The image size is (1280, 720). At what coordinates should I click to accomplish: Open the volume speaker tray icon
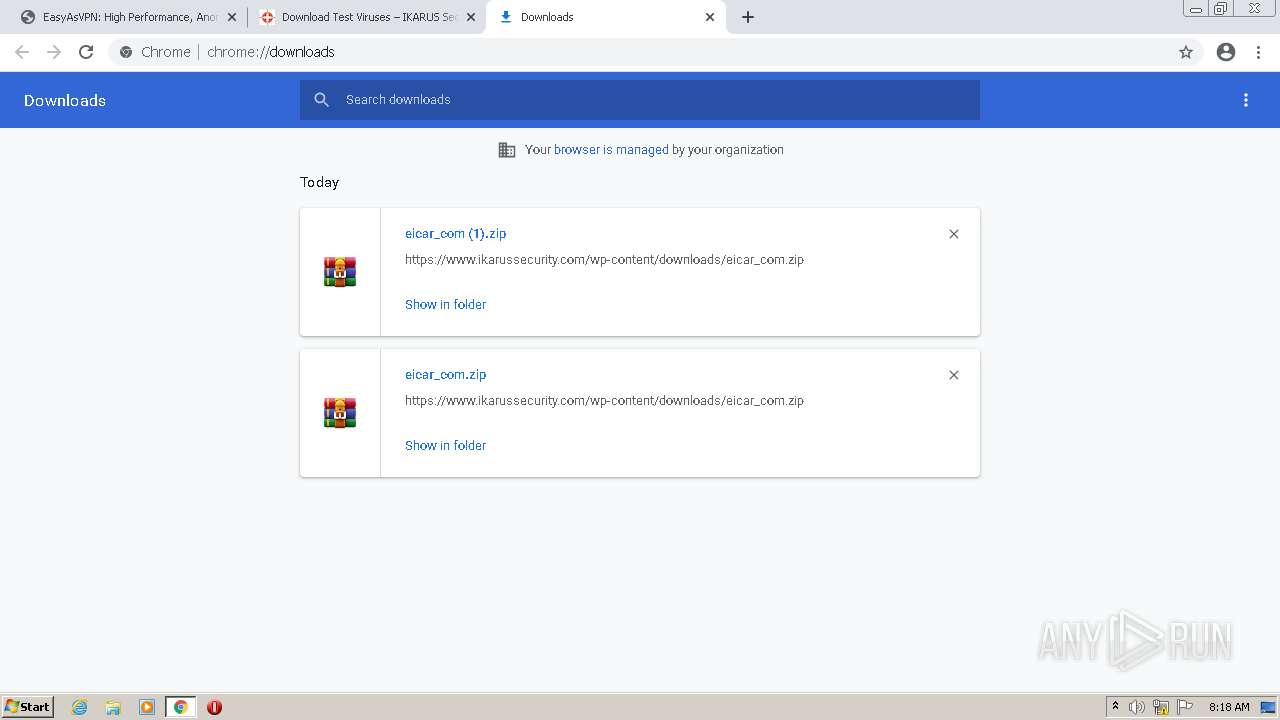point(1137,707)
